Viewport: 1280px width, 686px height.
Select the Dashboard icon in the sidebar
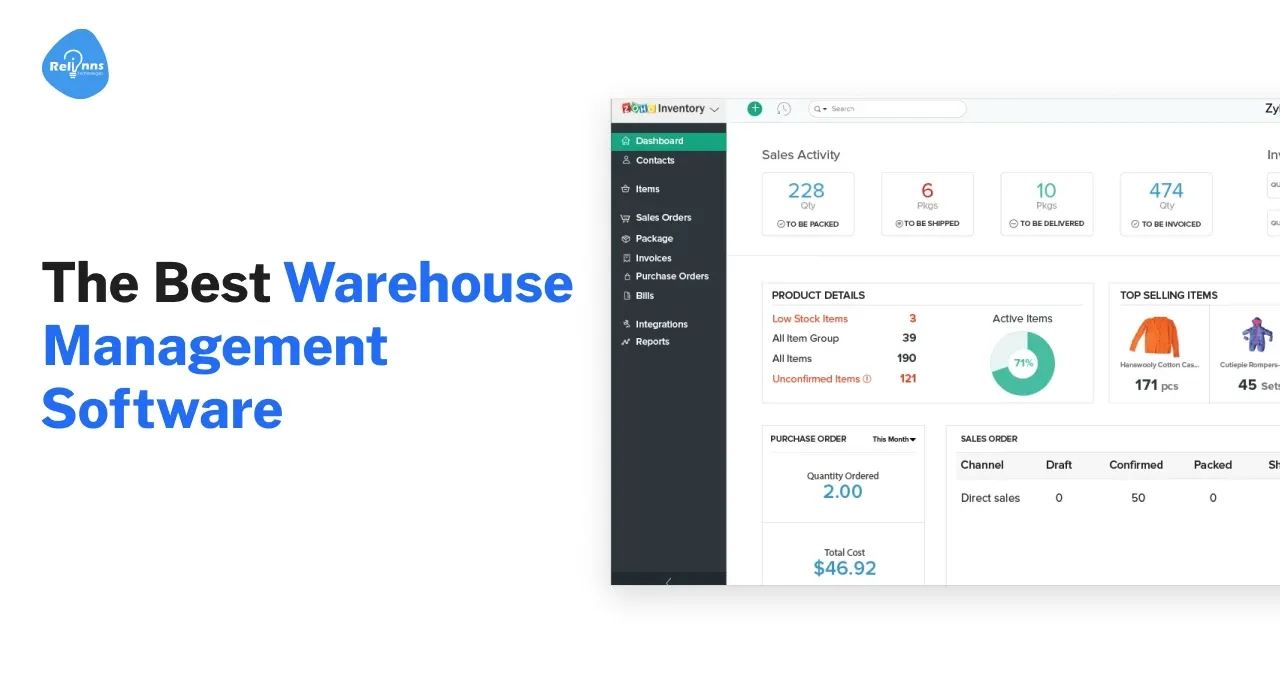[x=625, y=141]
